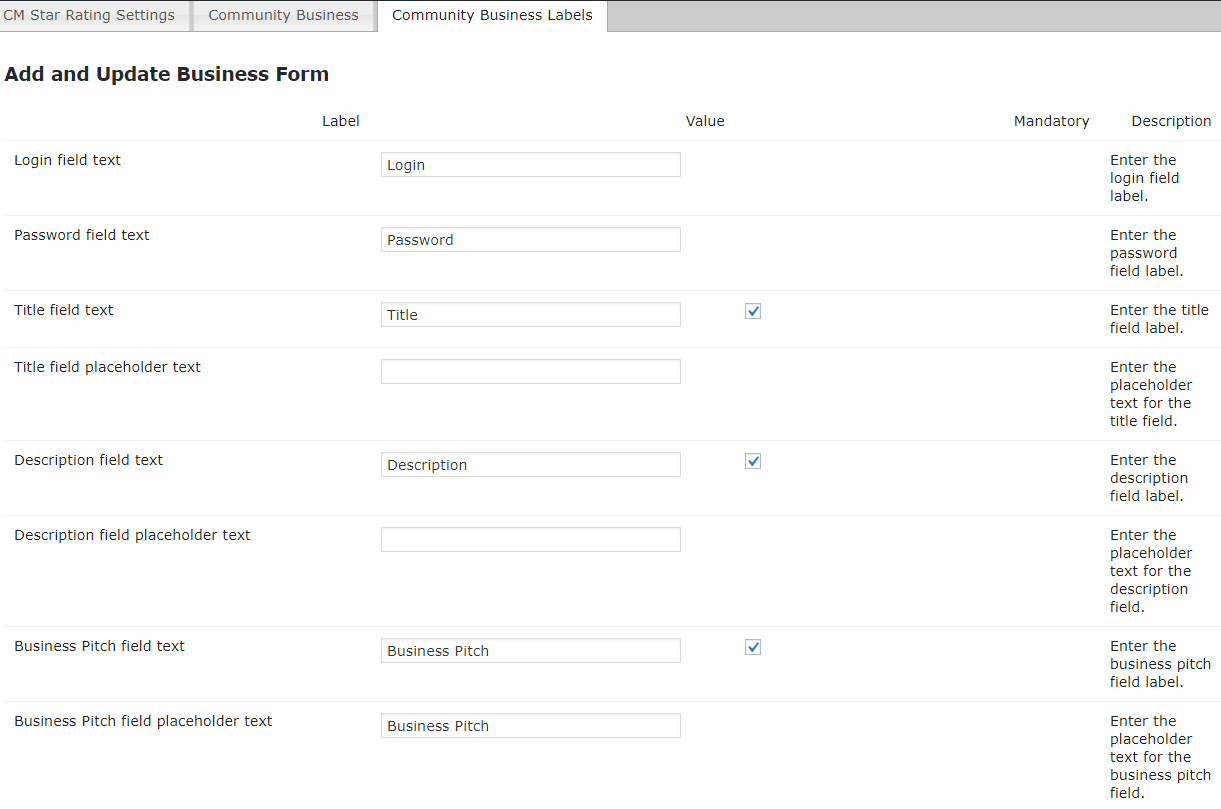The height and width of the screenshot is (809, 1221).
Task: Click the Mandatory column header
Action: [1051, 121]
